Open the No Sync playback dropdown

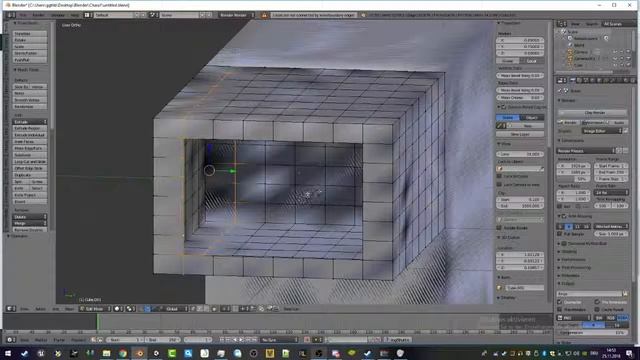280,340
